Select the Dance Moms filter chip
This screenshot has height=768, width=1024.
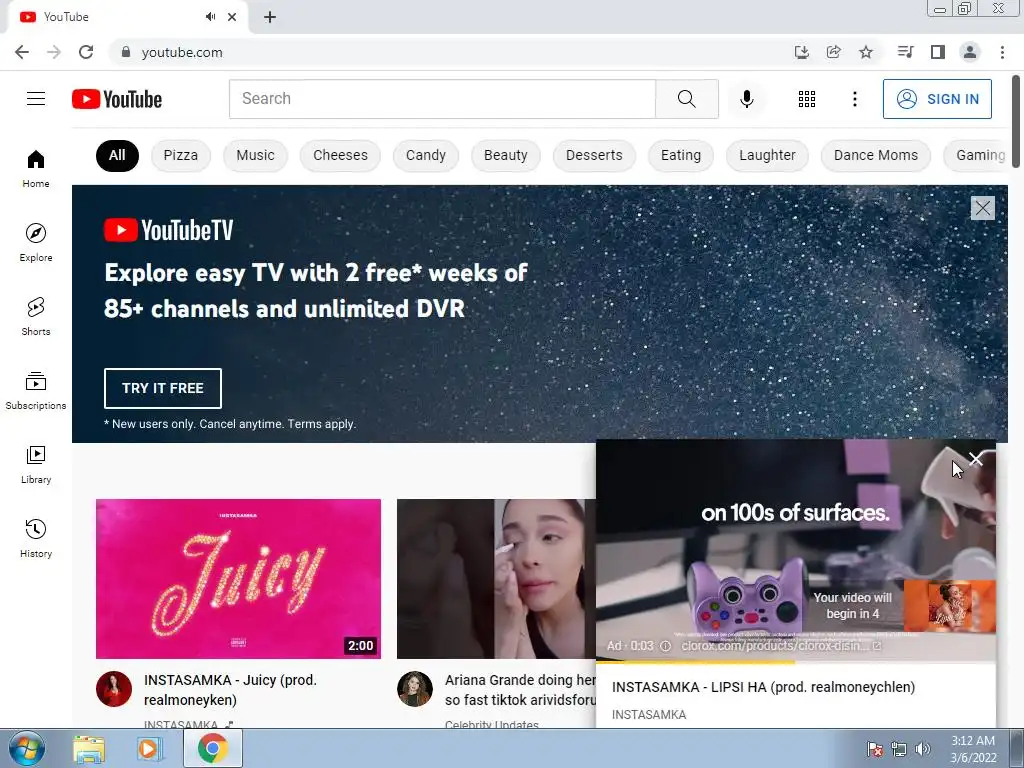(876, 155)
